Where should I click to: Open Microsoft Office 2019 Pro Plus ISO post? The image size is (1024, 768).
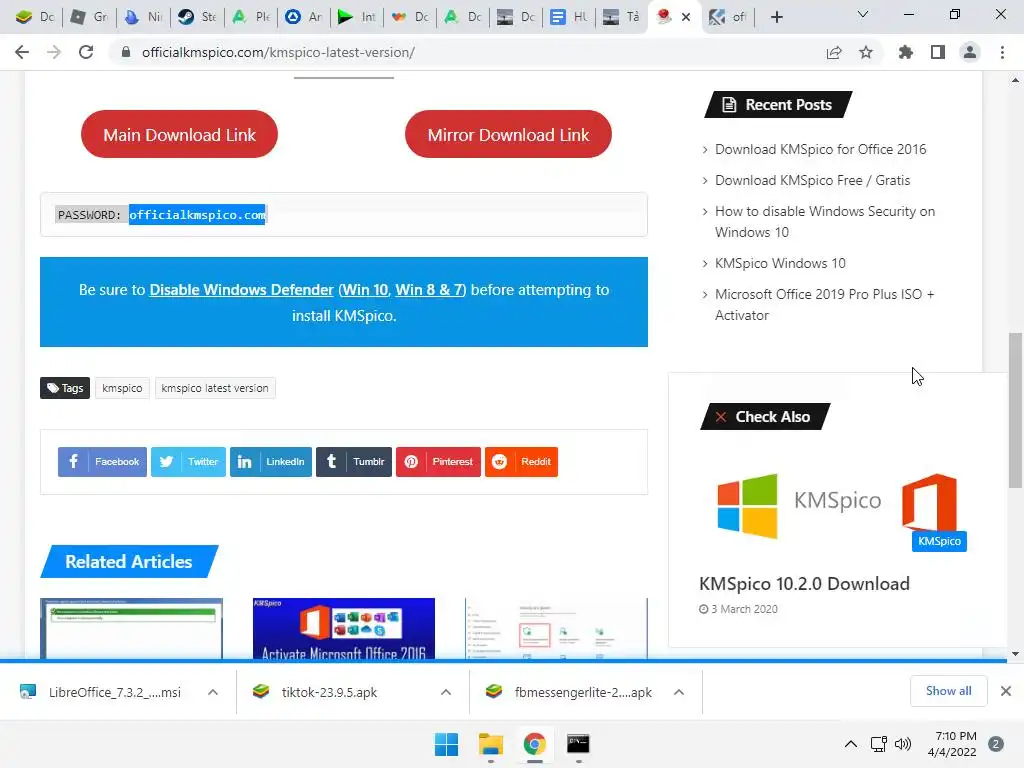click(x=824, y=304)
